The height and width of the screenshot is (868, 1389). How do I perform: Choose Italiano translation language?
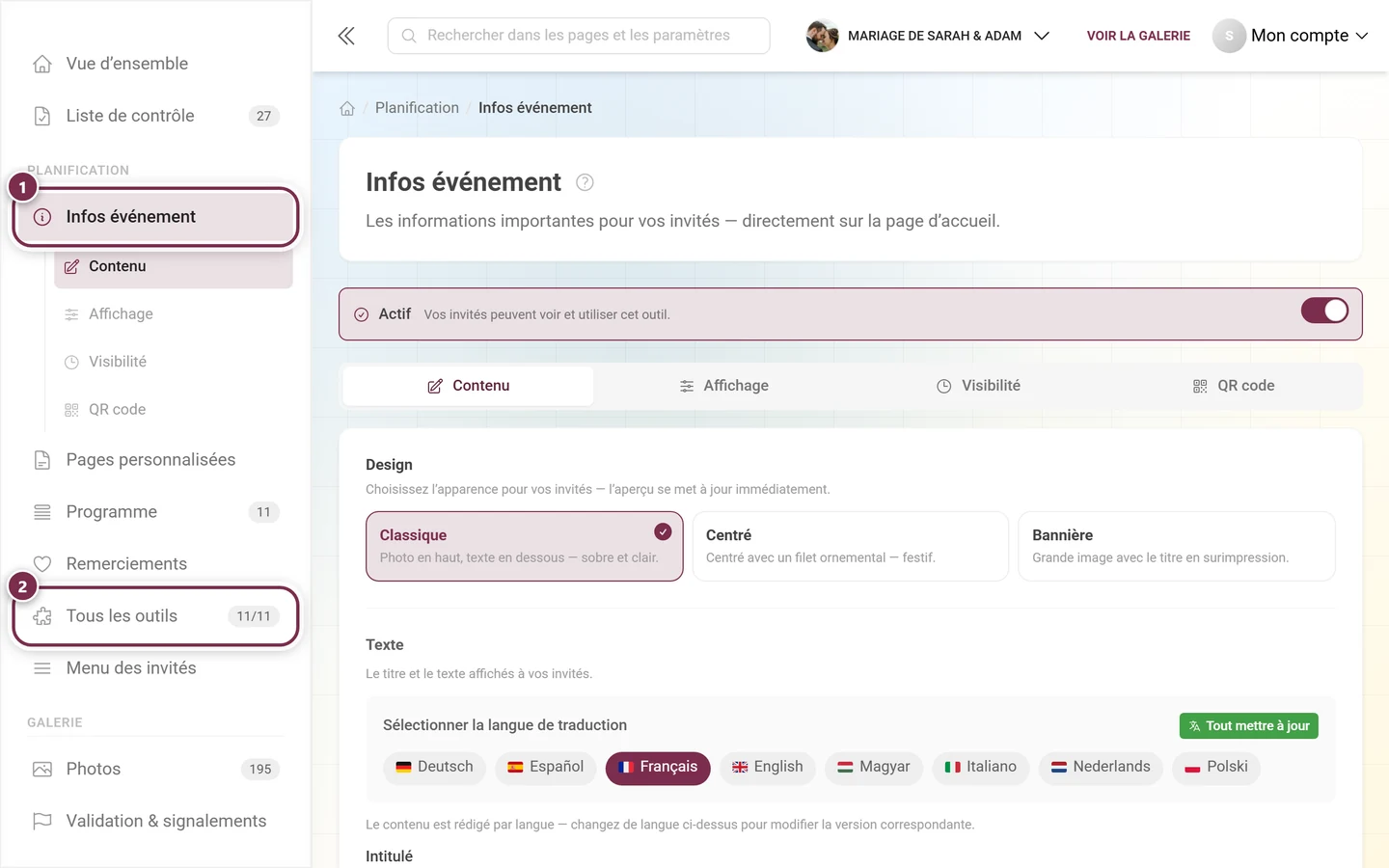point(981,768)
